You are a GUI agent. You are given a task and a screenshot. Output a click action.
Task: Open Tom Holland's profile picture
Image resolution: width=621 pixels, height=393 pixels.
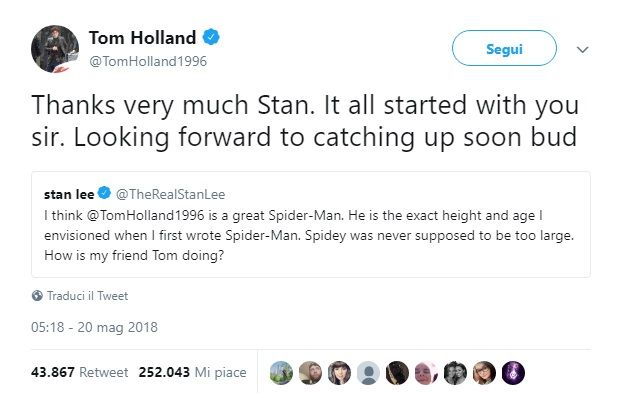tap(55, 49)
